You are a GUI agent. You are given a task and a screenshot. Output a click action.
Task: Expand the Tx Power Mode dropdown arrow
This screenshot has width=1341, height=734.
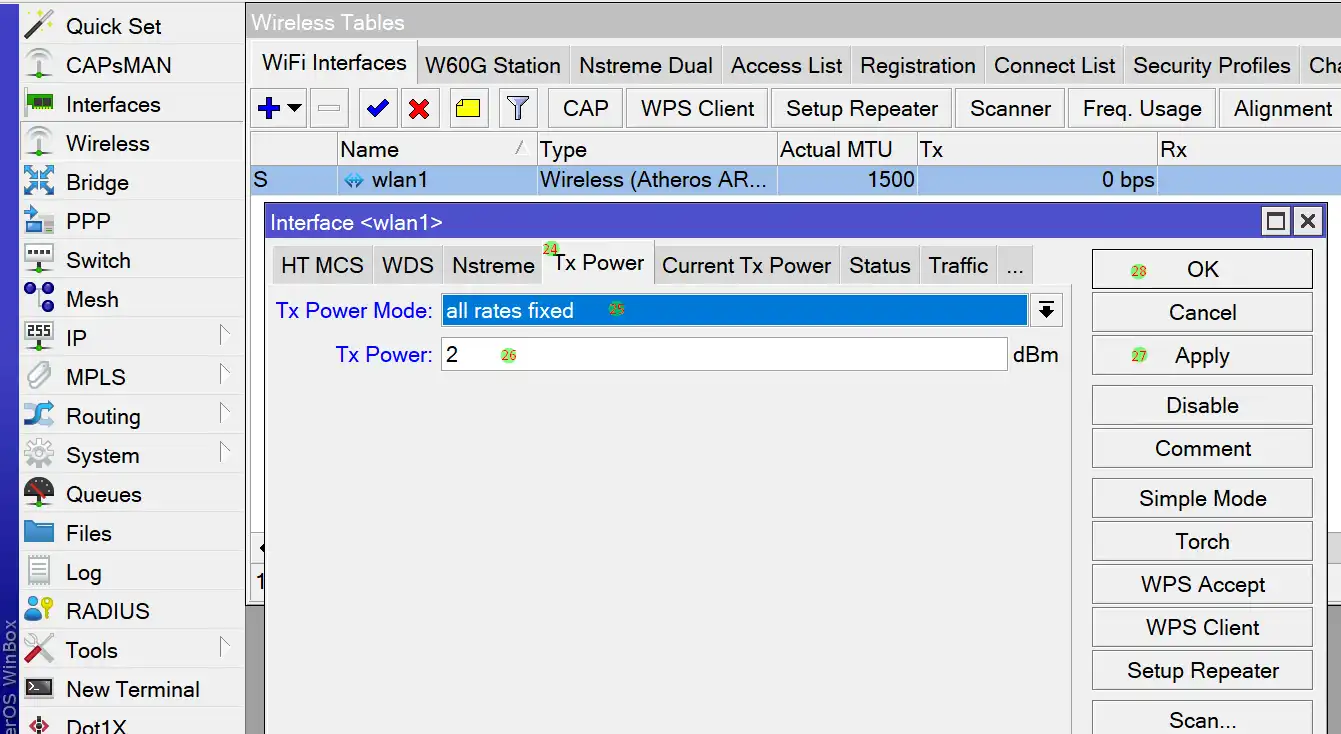1046,310
